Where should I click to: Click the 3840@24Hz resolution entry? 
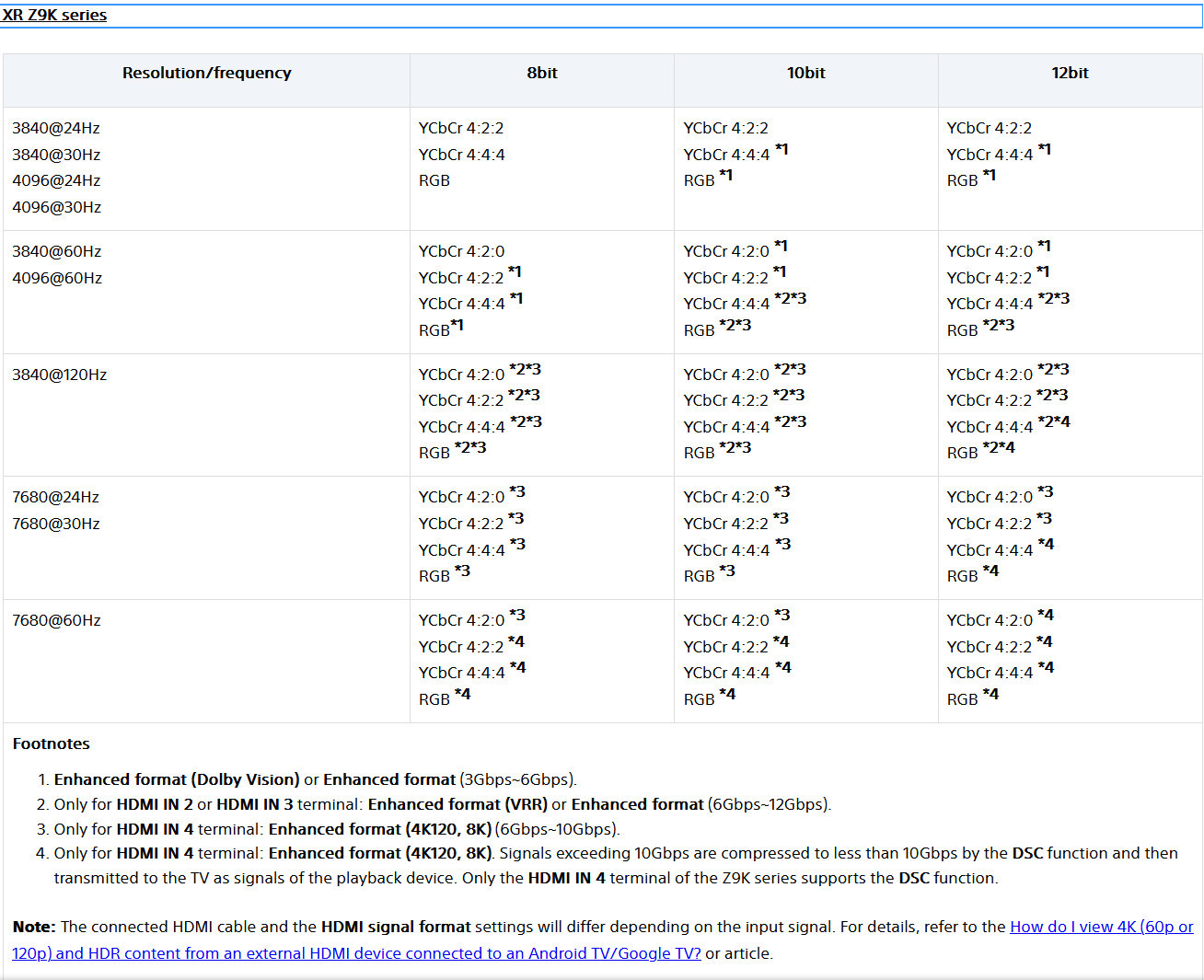pos(56,129)
